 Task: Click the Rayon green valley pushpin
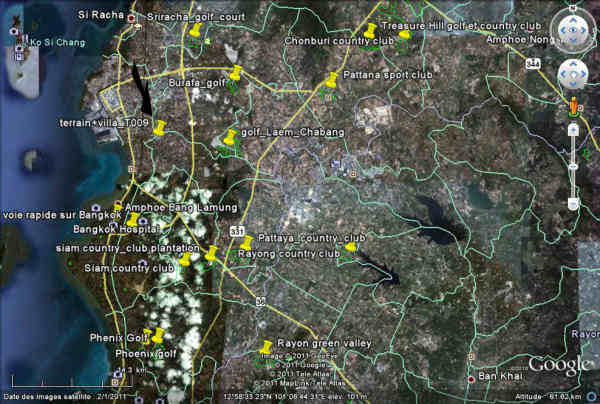265,348
